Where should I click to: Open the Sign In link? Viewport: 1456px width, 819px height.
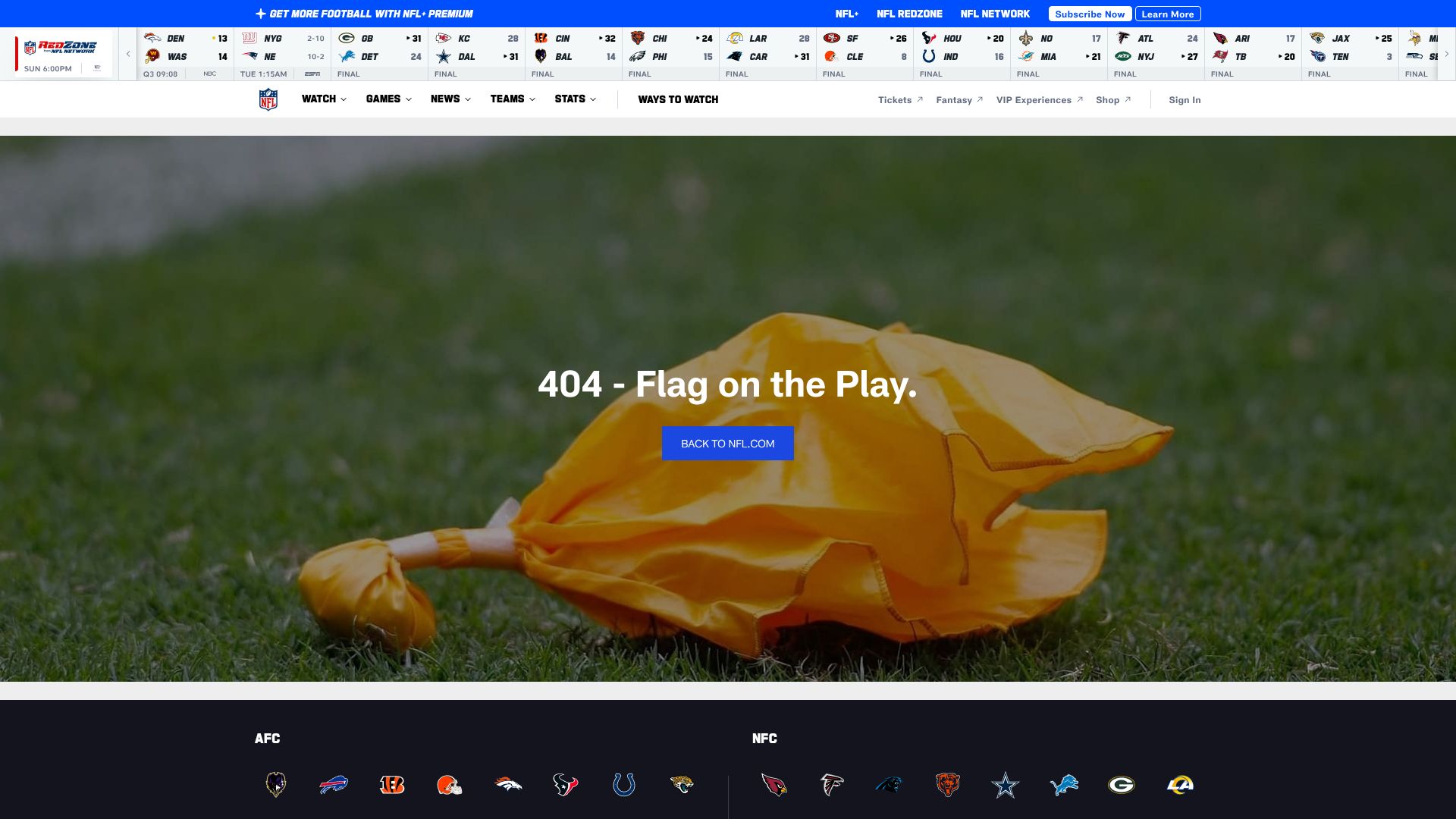tap(1185, 100)
